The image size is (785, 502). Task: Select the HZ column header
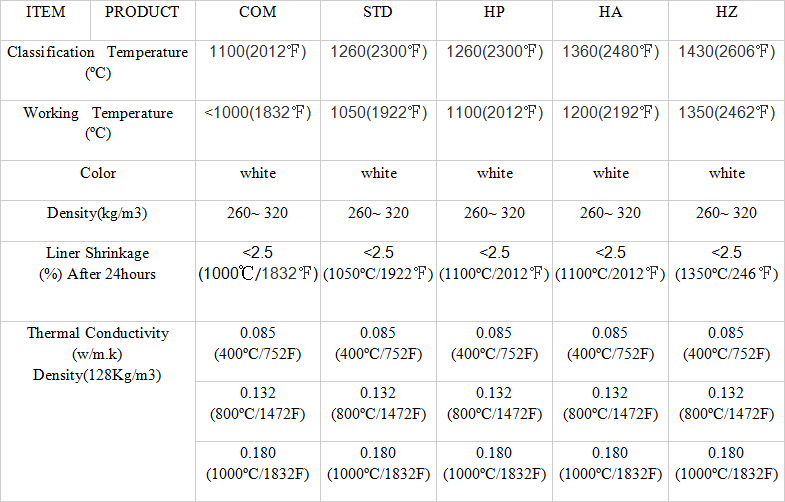[x=727, y=13]
